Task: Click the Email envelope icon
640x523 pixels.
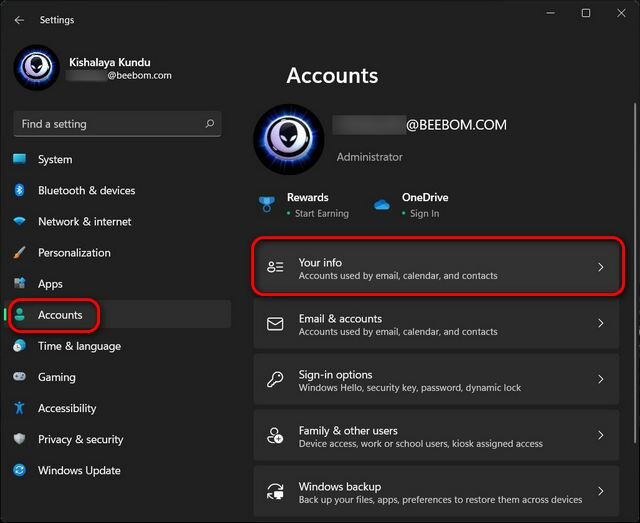Action: coord(275,323)
